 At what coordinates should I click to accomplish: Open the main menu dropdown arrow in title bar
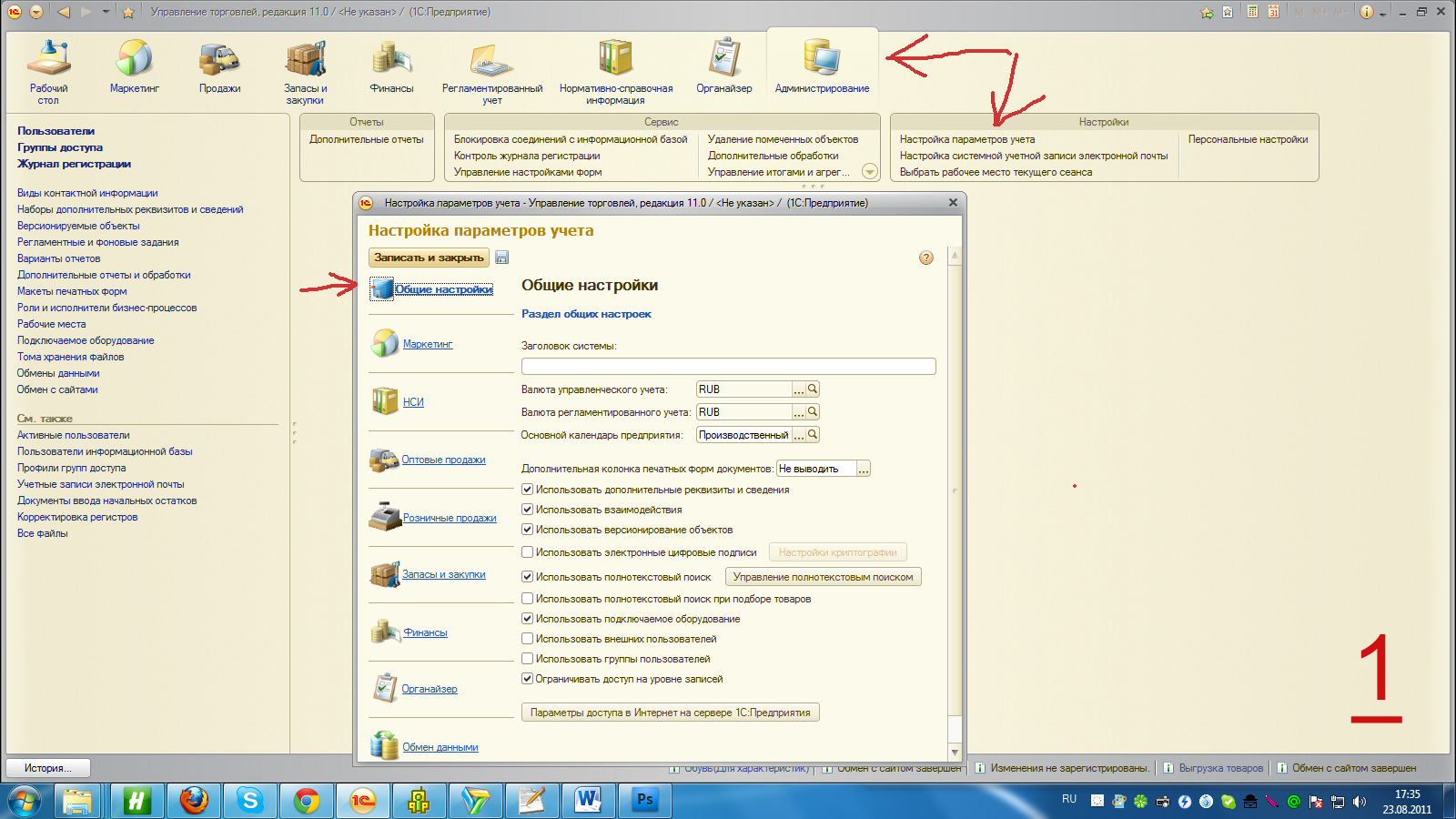tap(36, 12)
